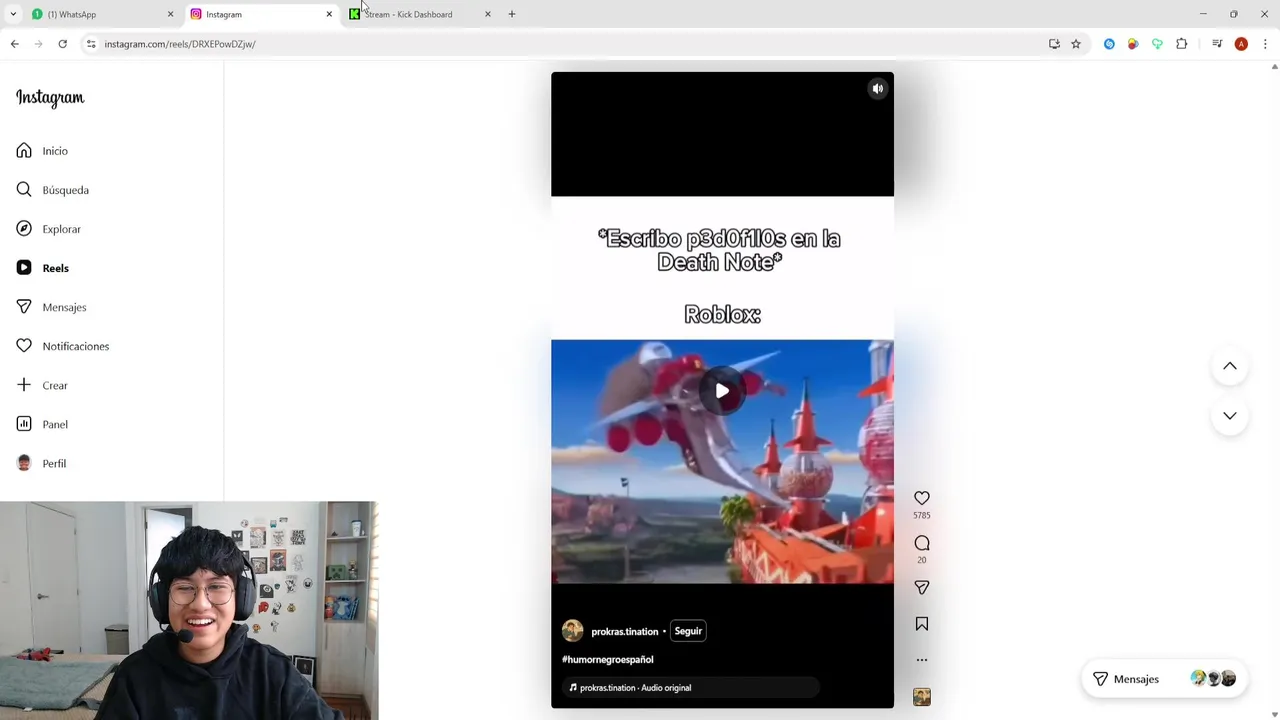The height and width of the screenshot is (720, 1280).
Task: Open the Mensajes sidebar icon
Action: click(24, 307)
